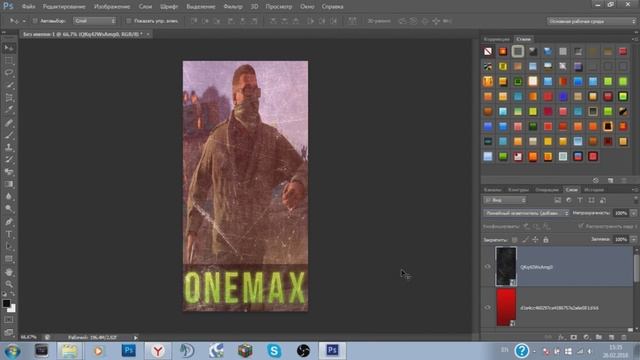The height and width of the screenshot is (360, 640).
Task: Apply the default no-style swatch in Styles
Action: (x=488, y=51)
